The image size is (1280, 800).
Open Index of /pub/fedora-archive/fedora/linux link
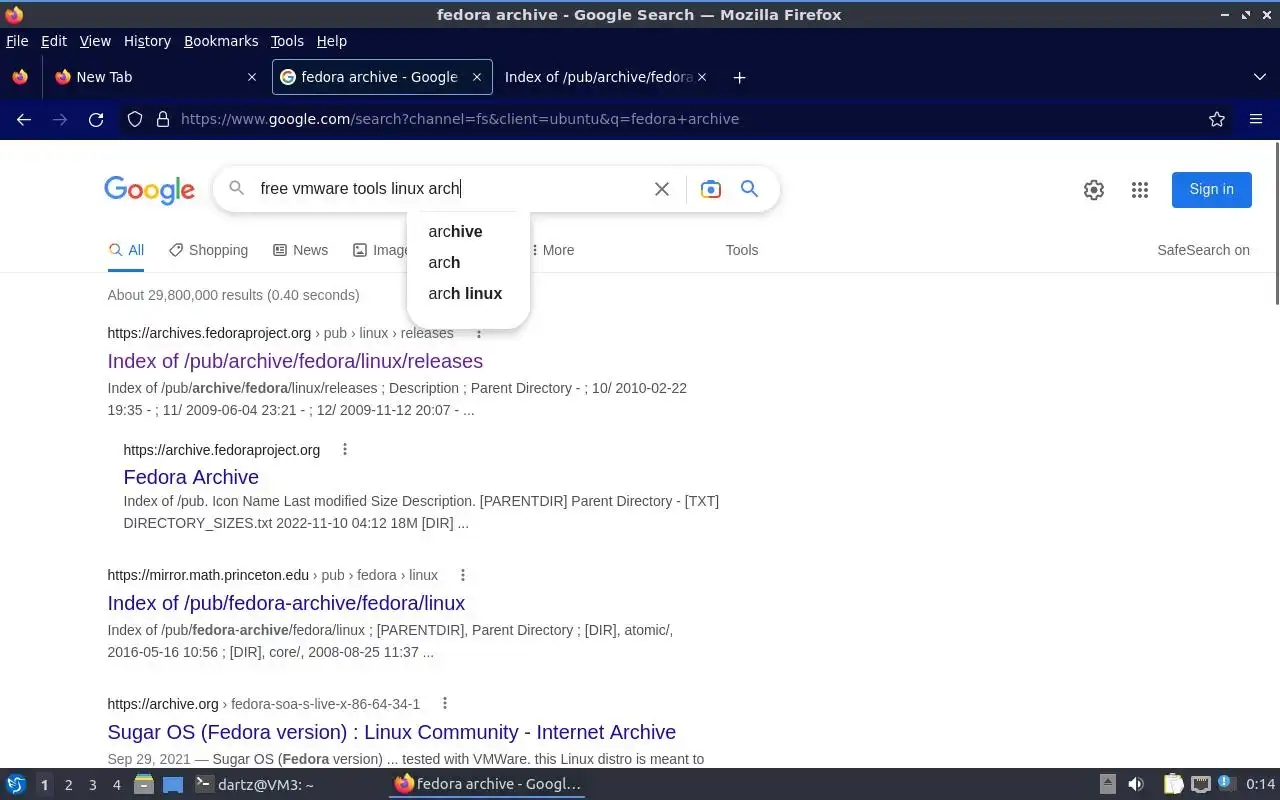(x=286, y=603)
